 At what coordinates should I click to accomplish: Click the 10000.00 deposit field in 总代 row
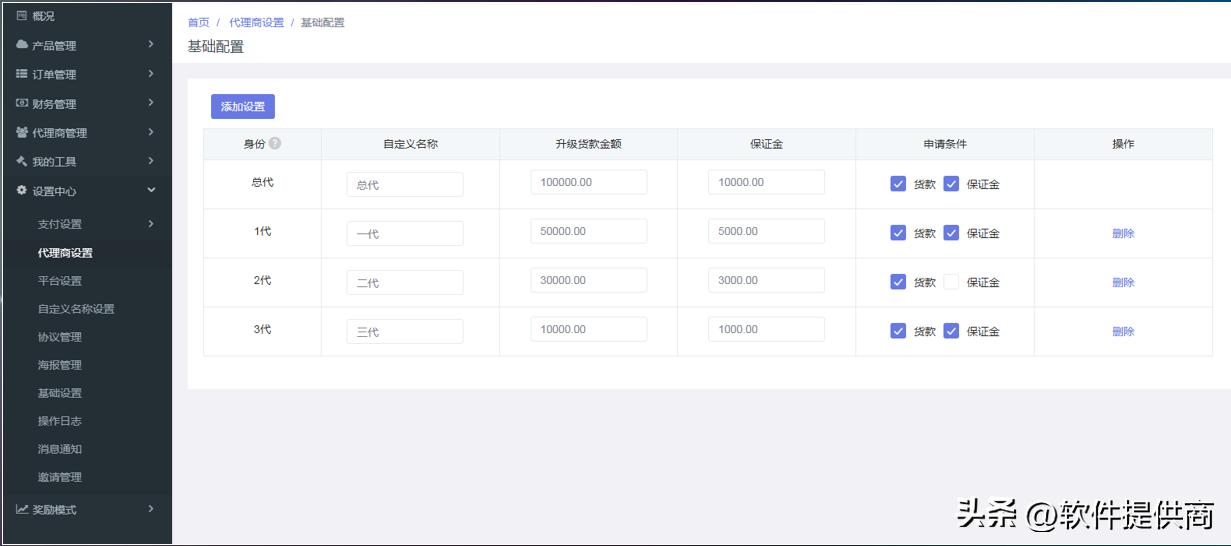[767, 182]
